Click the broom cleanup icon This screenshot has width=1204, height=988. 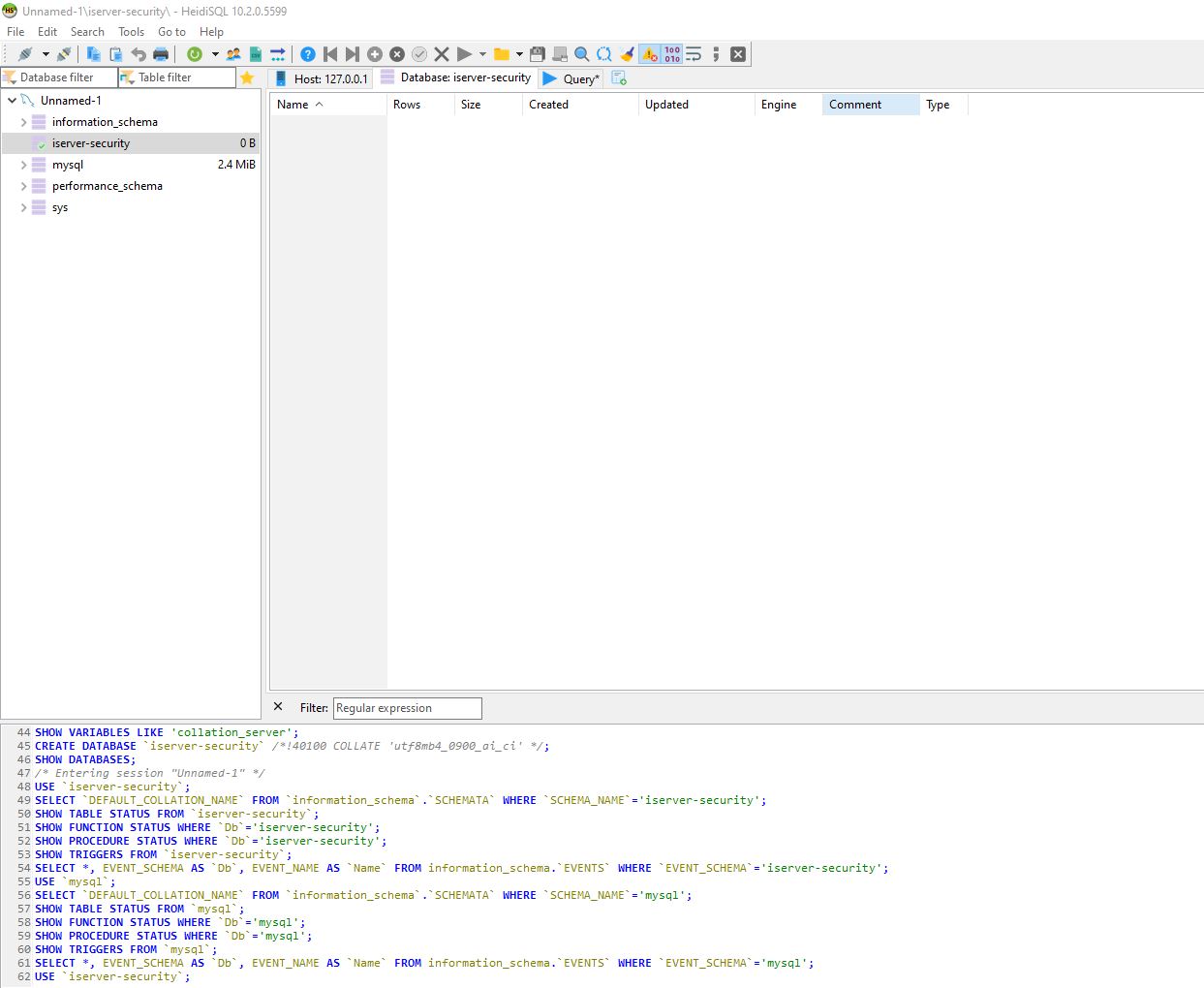(627, 54)
